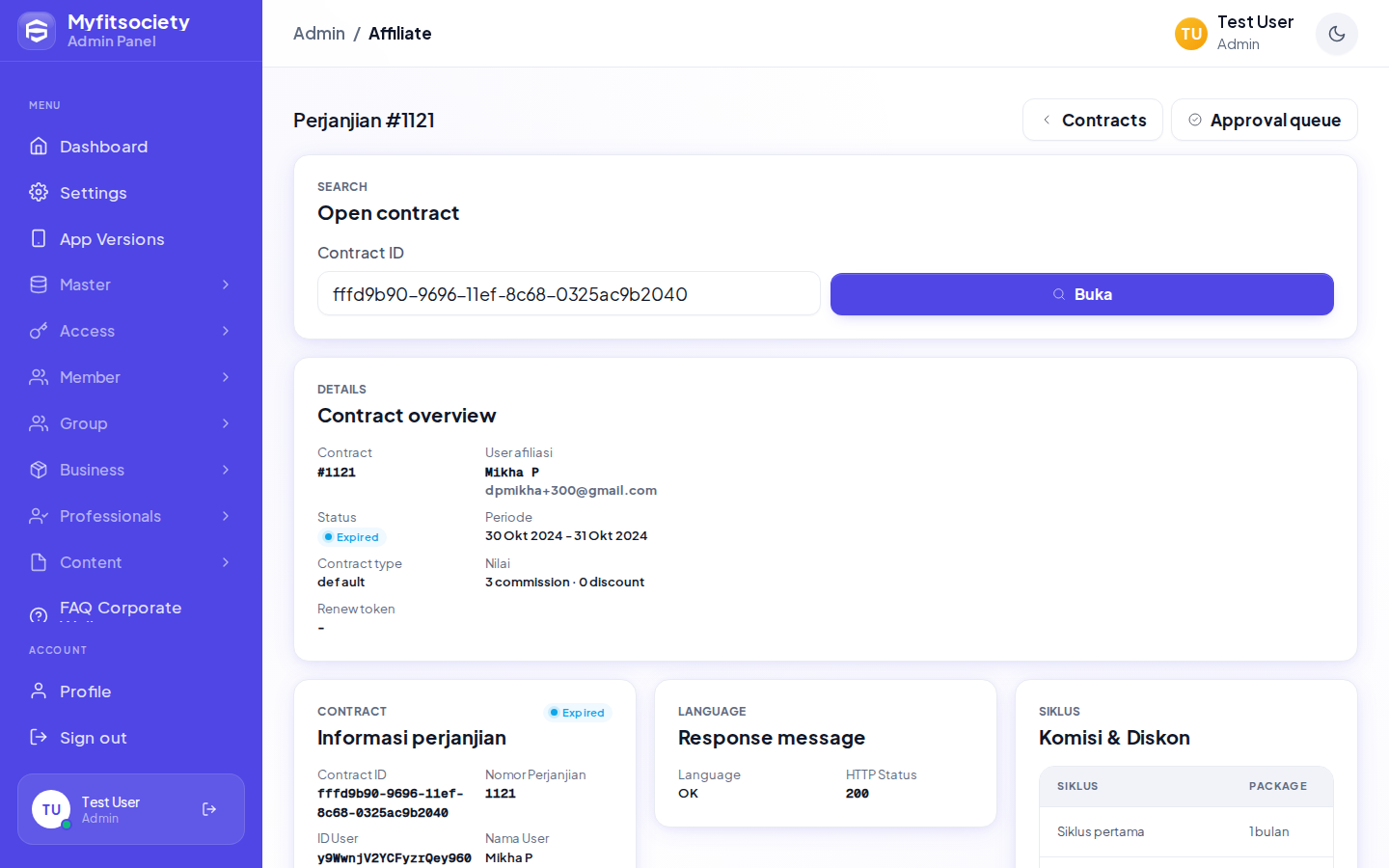Go back to Contracts list
1389x868 pixels.
pyautogui.click(x=1093, y=120)
